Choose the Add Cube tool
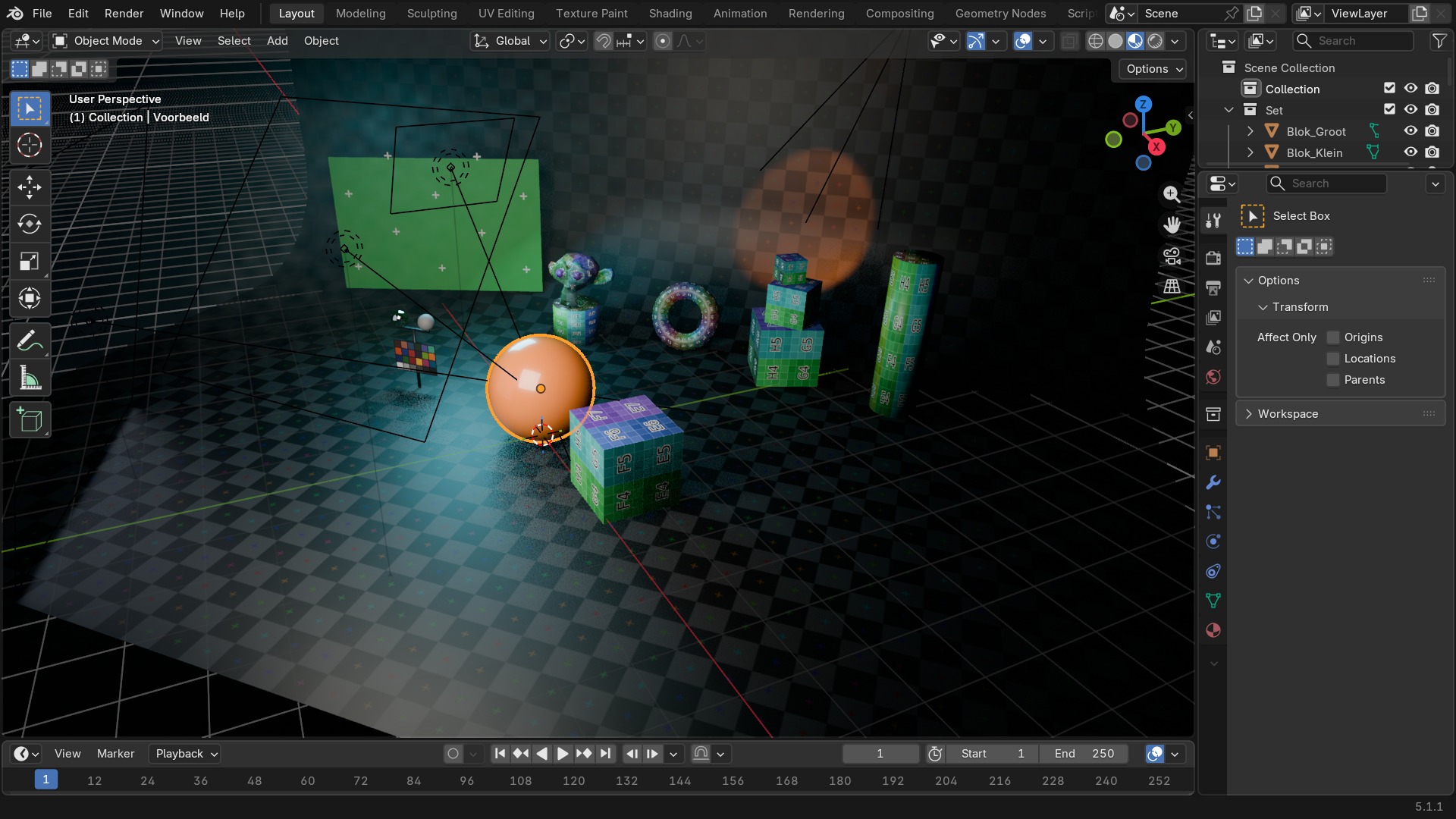 [30, 420]
